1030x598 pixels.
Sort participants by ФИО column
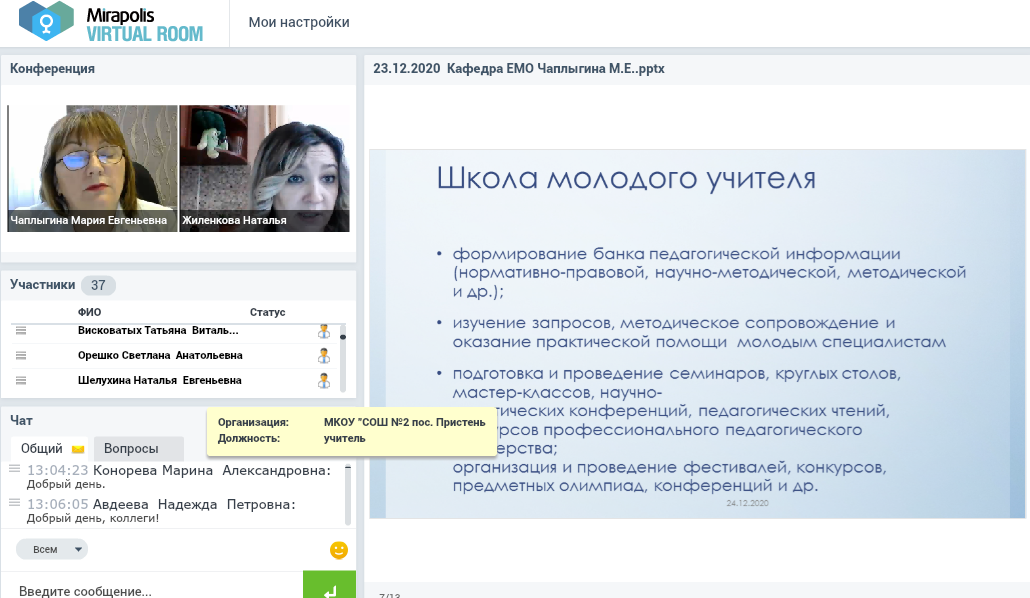point(89,312)
